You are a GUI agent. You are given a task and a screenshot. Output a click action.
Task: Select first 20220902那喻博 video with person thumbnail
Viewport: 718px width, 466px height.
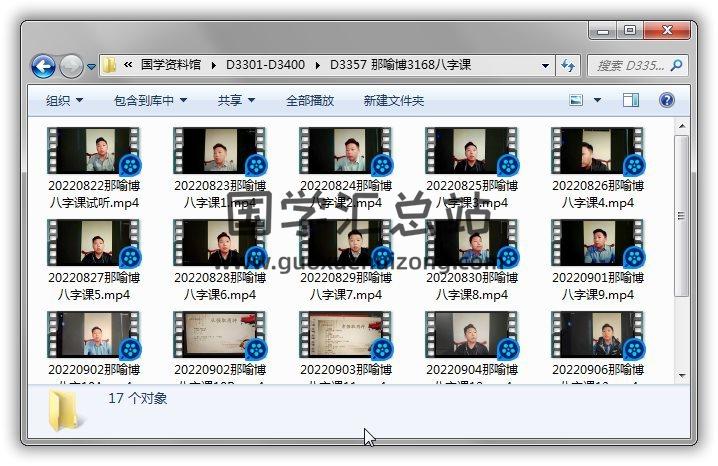pyautogui.click(x=94, y=335)
